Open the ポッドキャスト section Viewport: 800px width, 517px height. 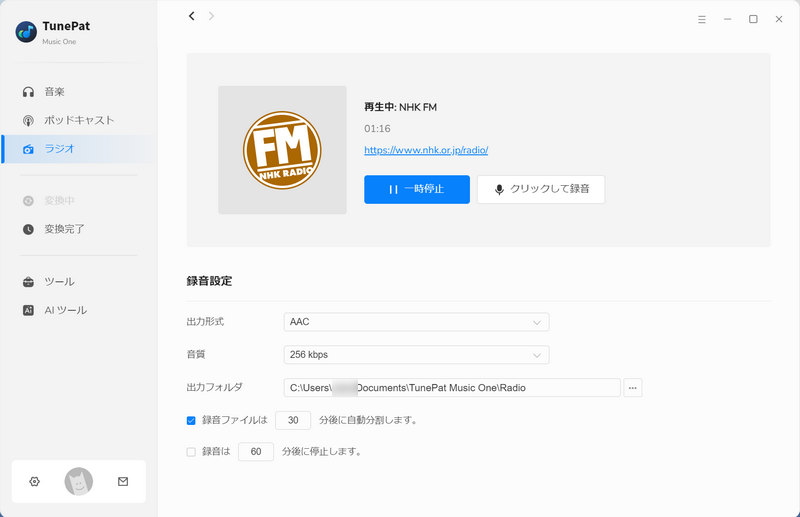[79, 120]
